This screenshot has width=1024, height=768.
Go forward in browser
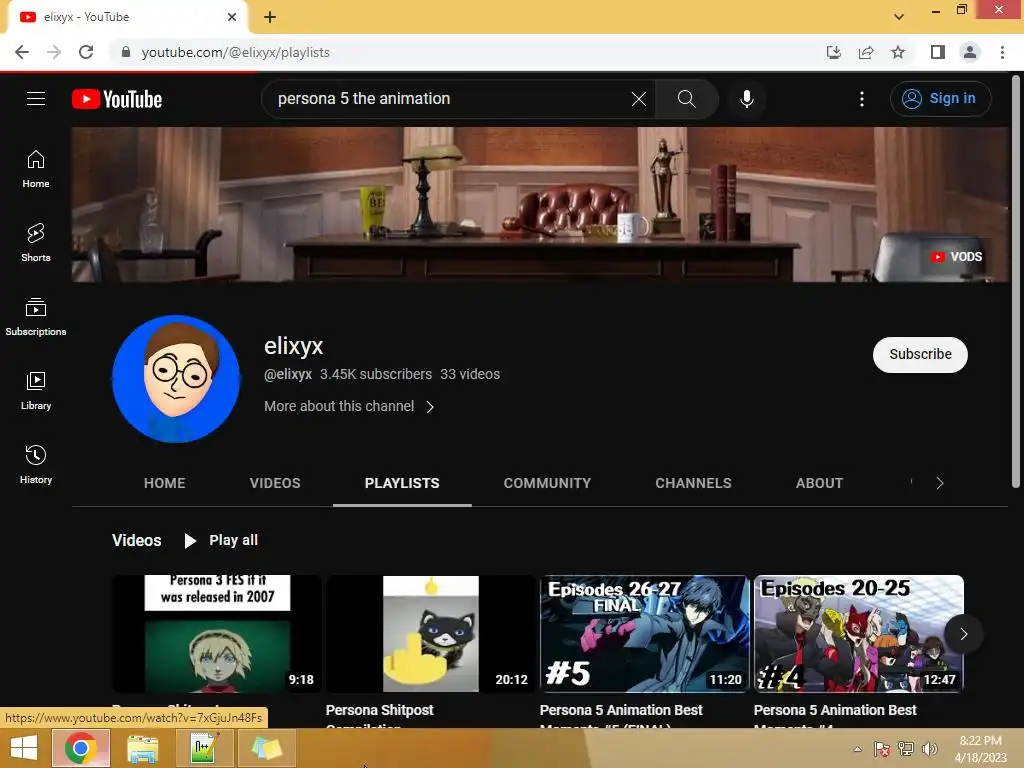pos(54,52)
